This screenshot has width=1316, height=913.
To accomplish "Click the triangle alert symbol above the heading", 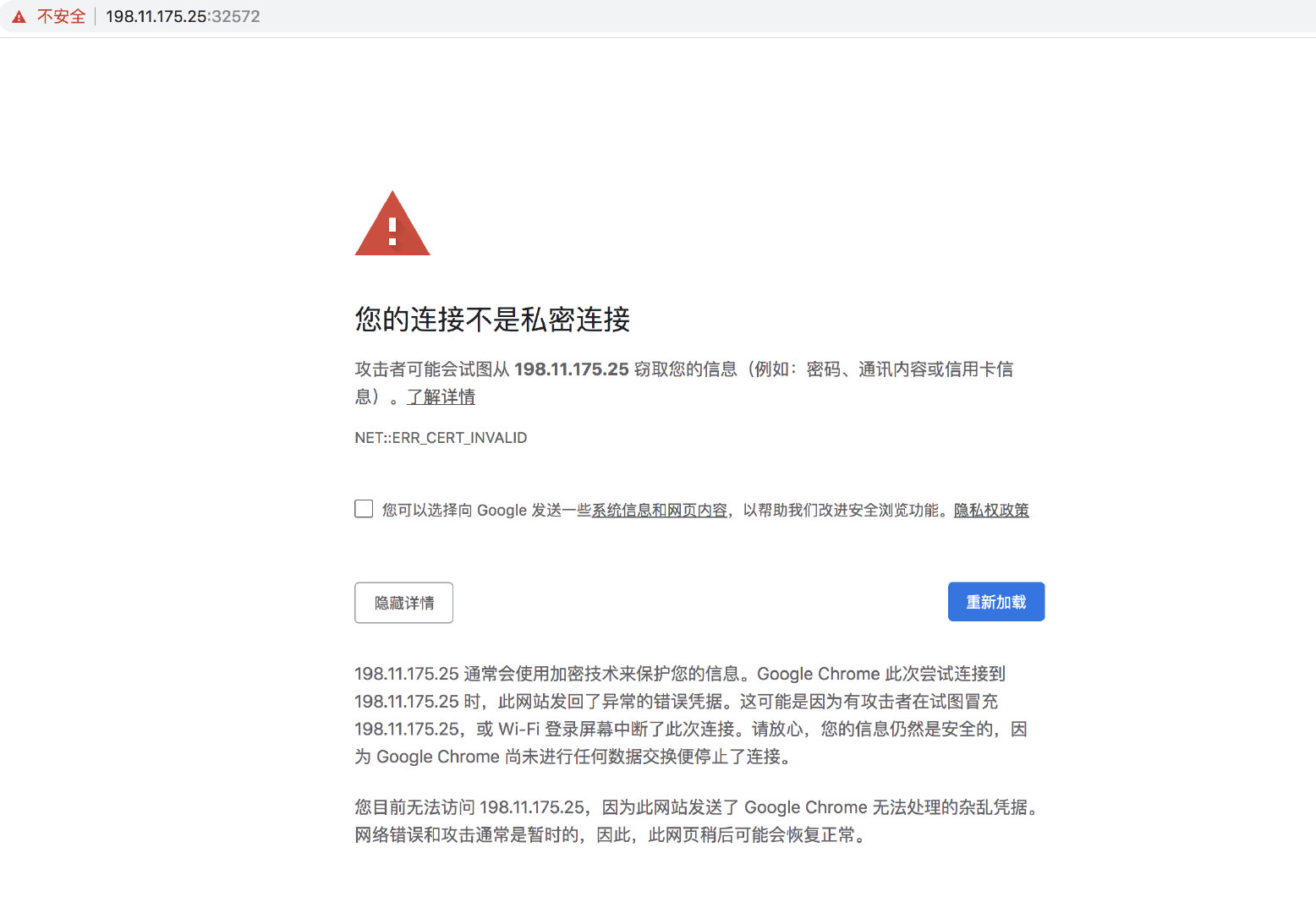I will (x=392, y=224).
